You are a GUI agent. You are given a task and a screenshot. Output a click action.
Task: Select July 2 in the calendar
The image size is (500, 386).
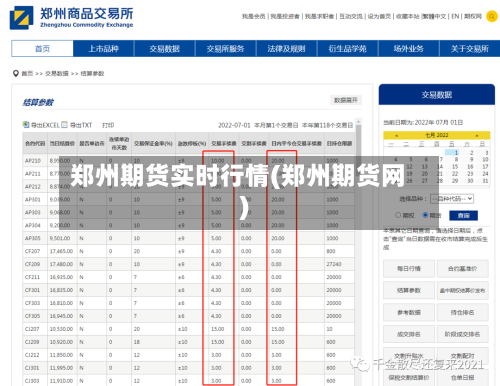click(x=471, y=152)
